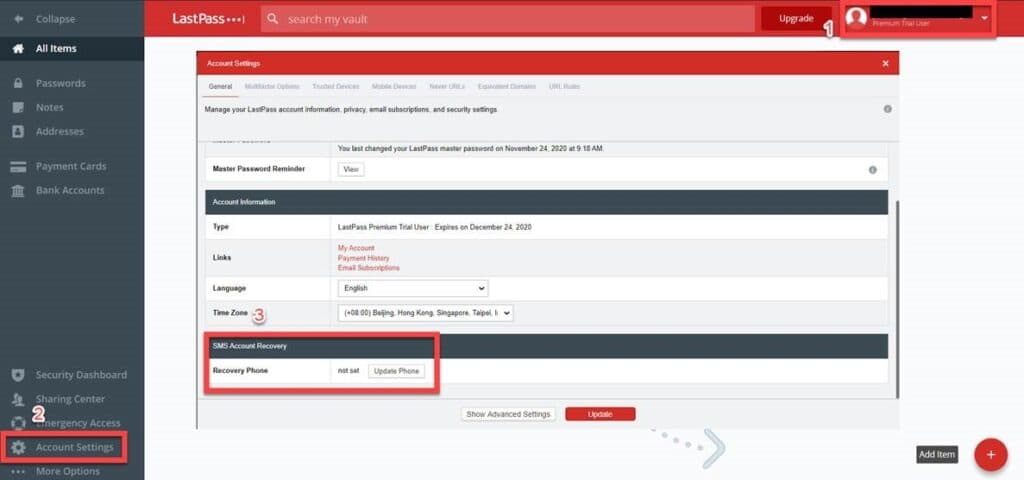Image resolution: width=1024 pixels, height=480 pixels.
Task: Click the Premium Trial User label
Action: 901,24
